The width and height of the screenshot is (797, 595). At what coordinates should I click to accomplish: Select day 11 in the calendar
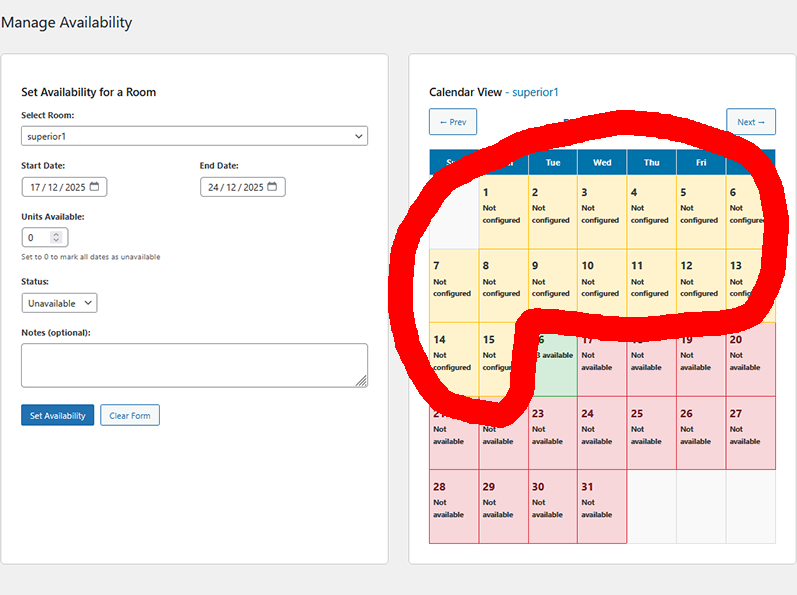651,286
